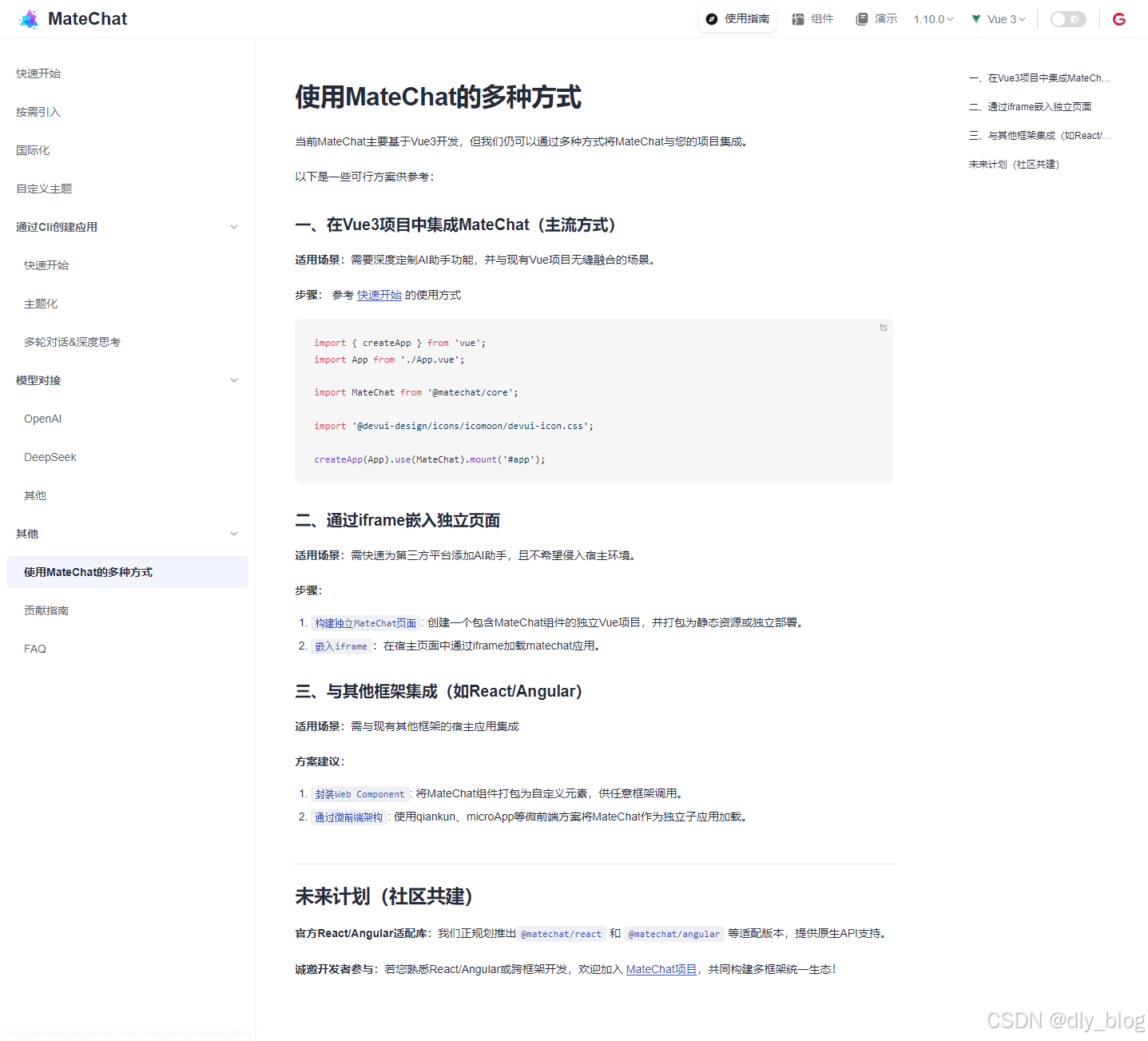Screen dimensions: 1148x1041
Task: Open 多轮对话&深度思考 sidebar item
Action: (x=72, y=342)
